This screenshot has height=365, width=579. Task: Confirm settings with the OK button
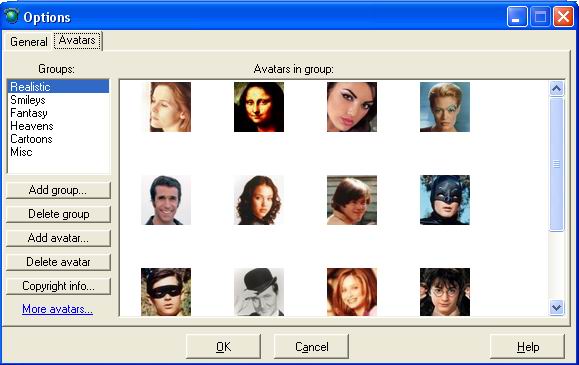pos(223,347)
